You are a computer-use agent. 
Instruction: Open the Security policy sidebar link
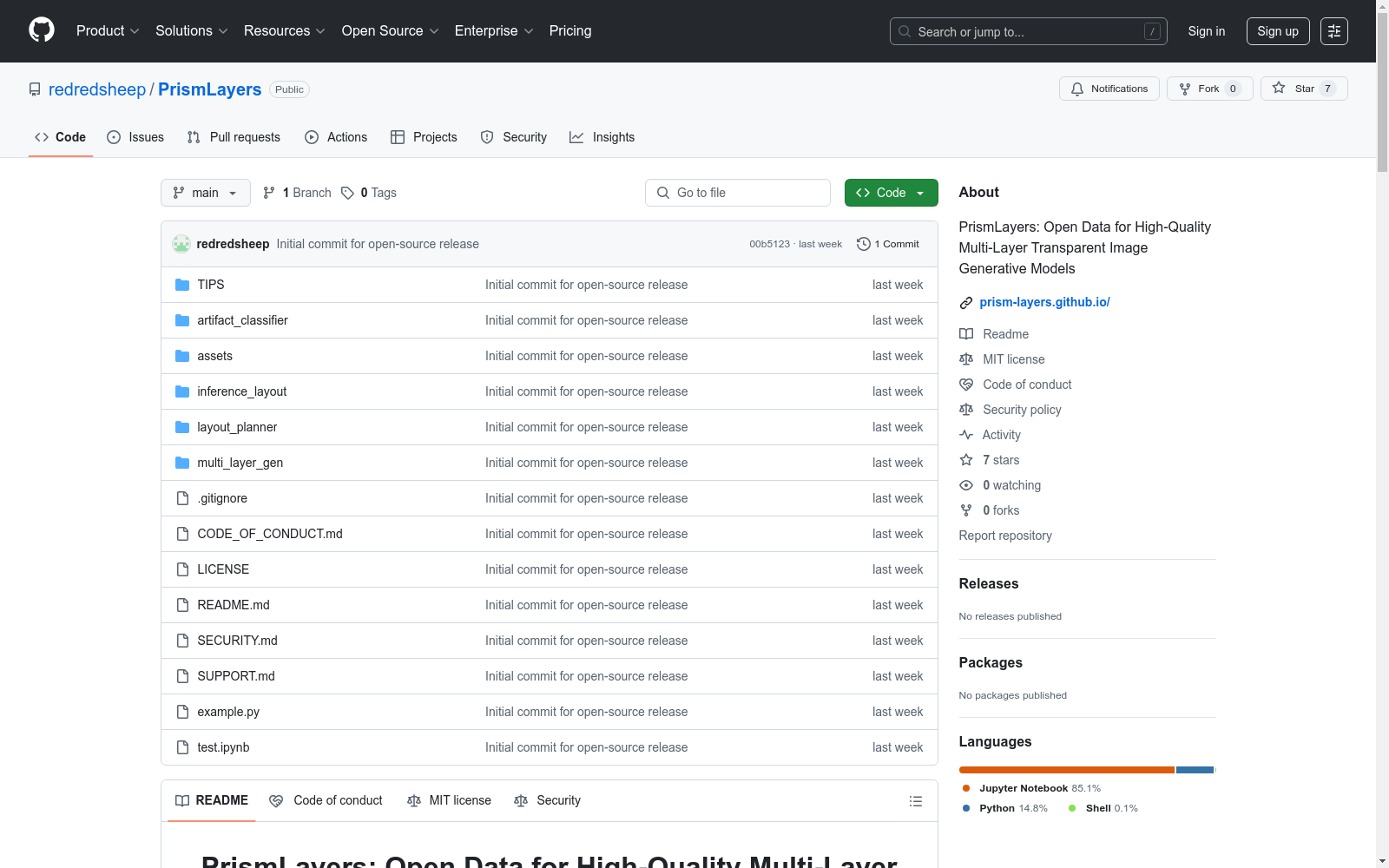click(1022, 410)
